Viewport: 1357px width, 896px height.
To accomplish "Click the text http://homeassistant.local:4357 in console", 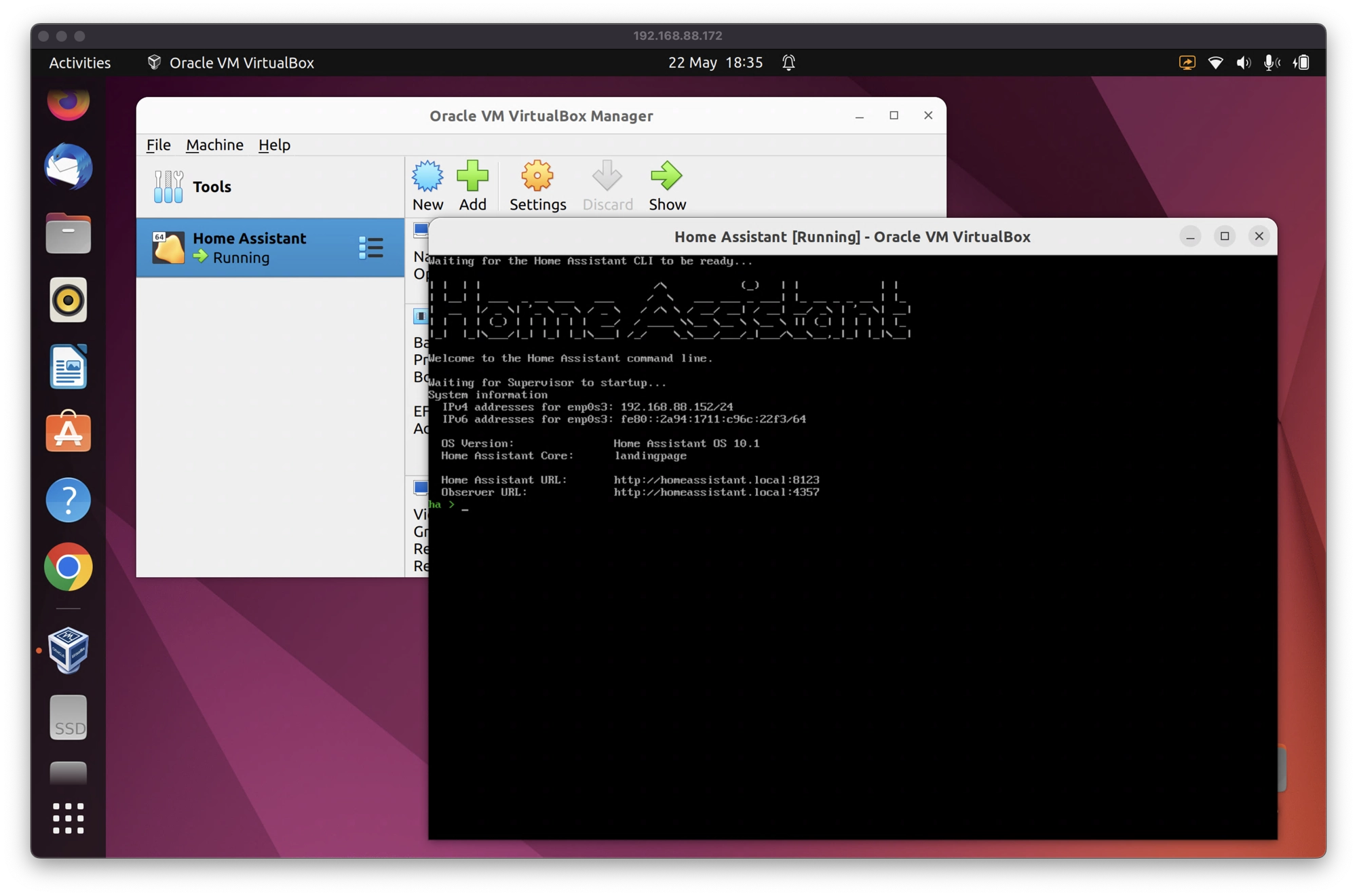I will (x=716, y=492).
